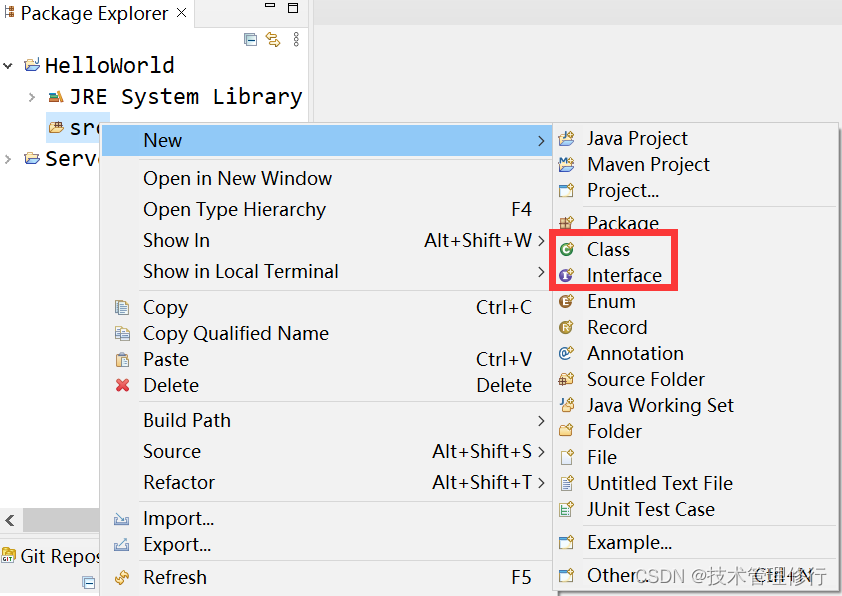This screenshot has width=842, height=596.
Task: Create a new Folder
Action: click(695, 432)
